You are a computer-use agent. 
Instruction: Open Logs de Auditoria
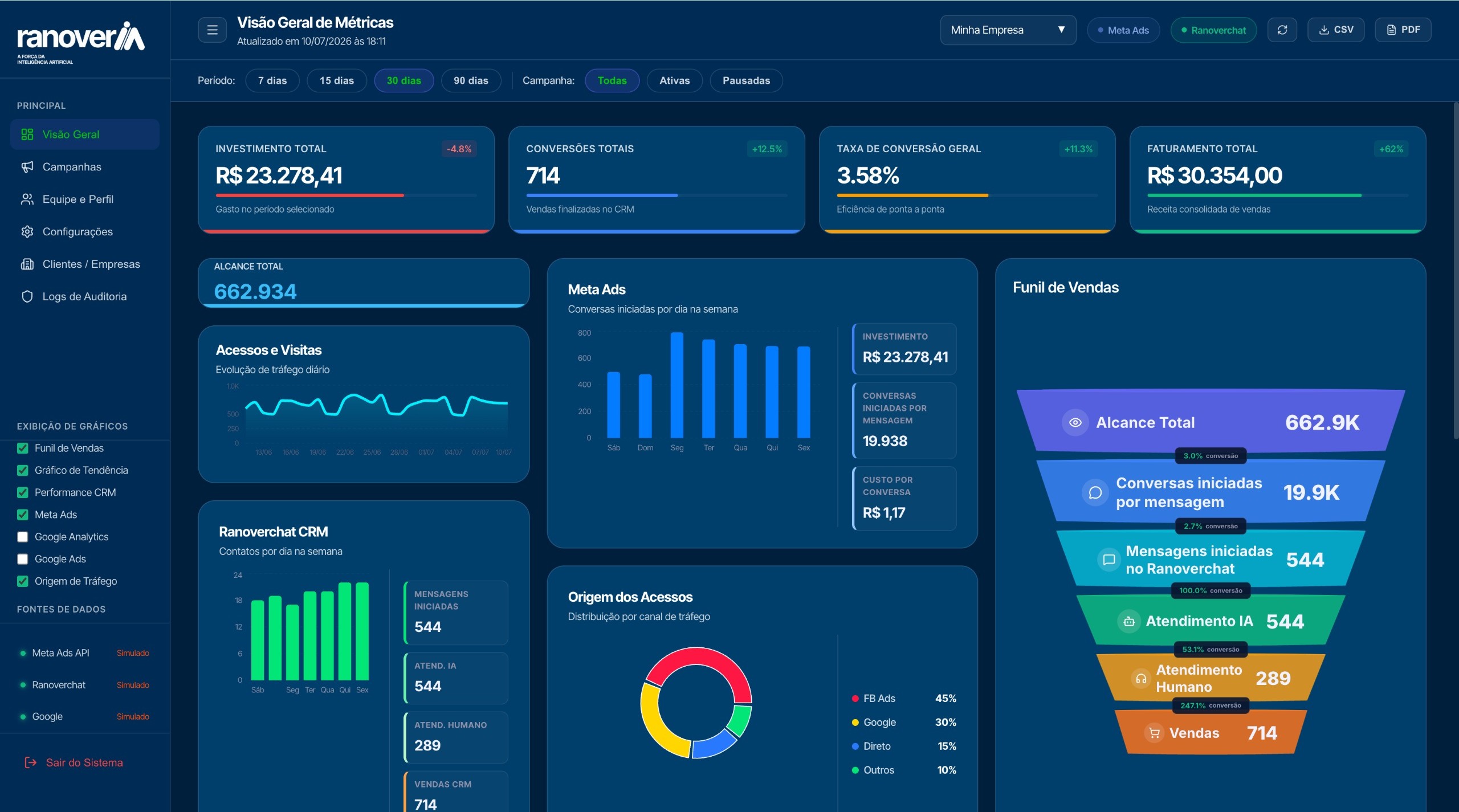(85, 297)
